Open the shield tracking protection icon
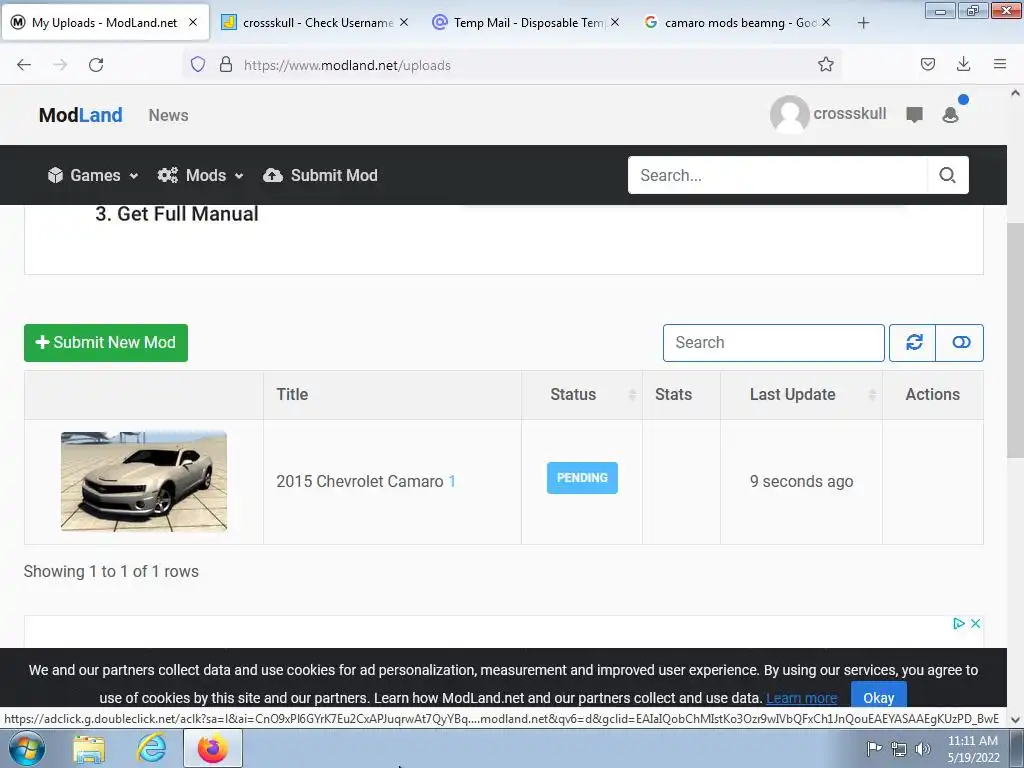1024x768 pixels. tap(198, 64)
